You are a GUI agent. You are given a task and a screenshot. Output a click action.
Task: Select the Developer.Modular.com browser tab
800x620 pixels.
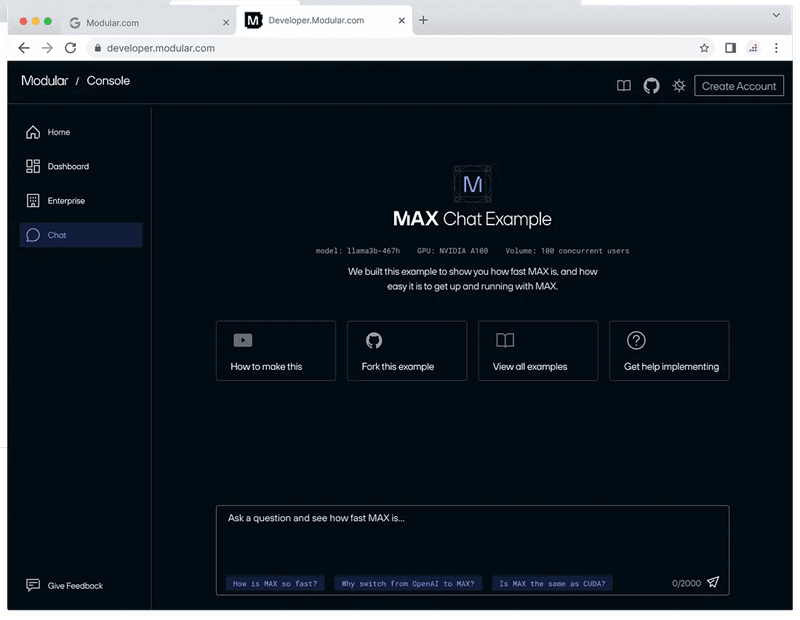point(324,20)
